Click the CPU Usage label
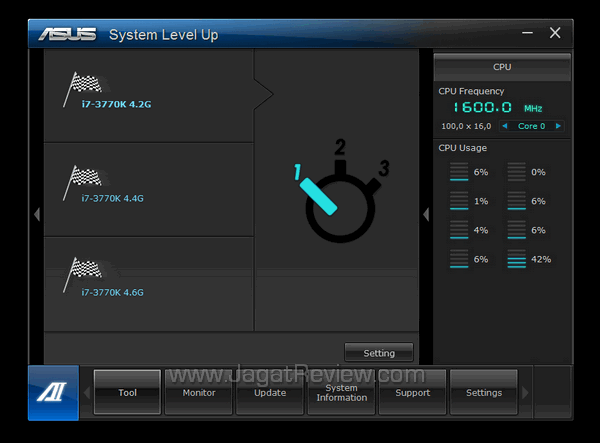Screen dimensions: 600x443 coord(463,148)
